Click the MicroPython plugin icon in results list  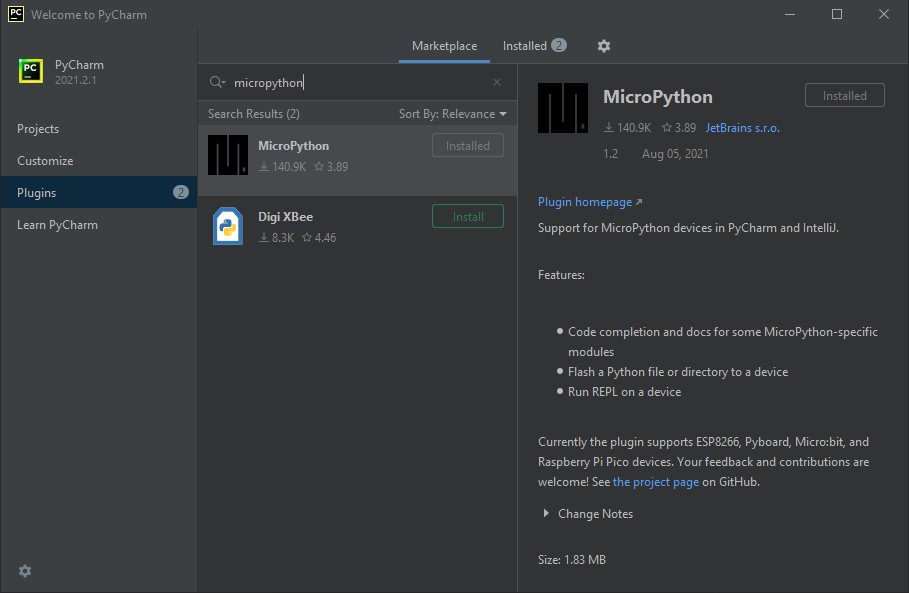tap(227, 155)
